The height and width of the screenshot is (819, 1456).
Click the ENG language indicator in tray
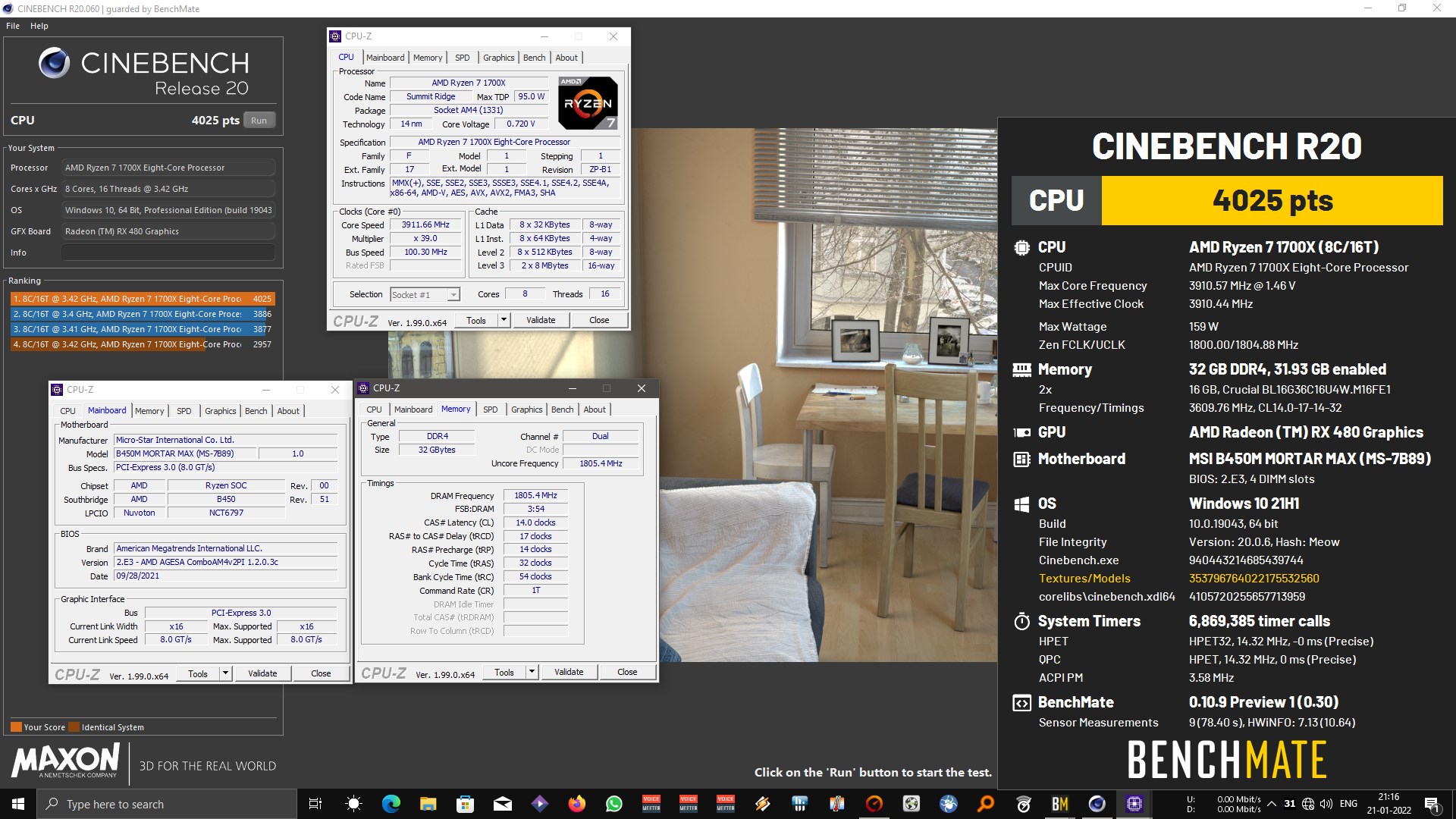tap(1348, 804)
